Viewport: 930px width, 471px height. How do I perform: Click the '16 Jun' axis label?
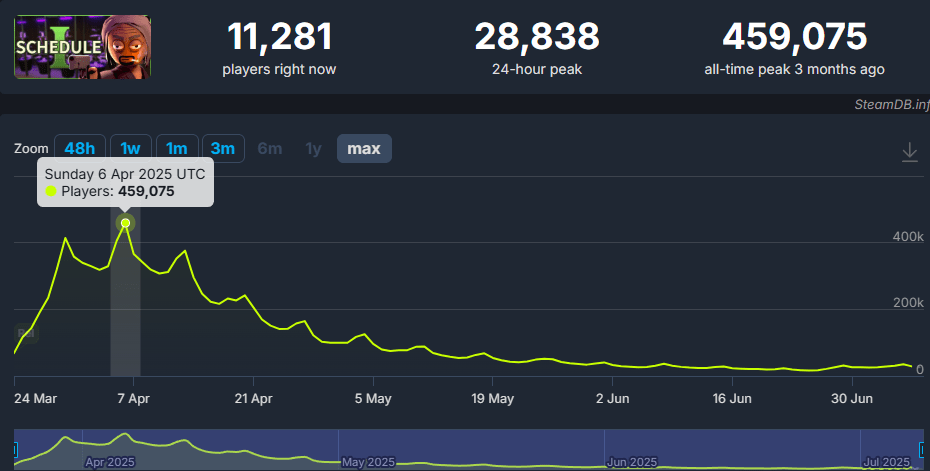732,399
